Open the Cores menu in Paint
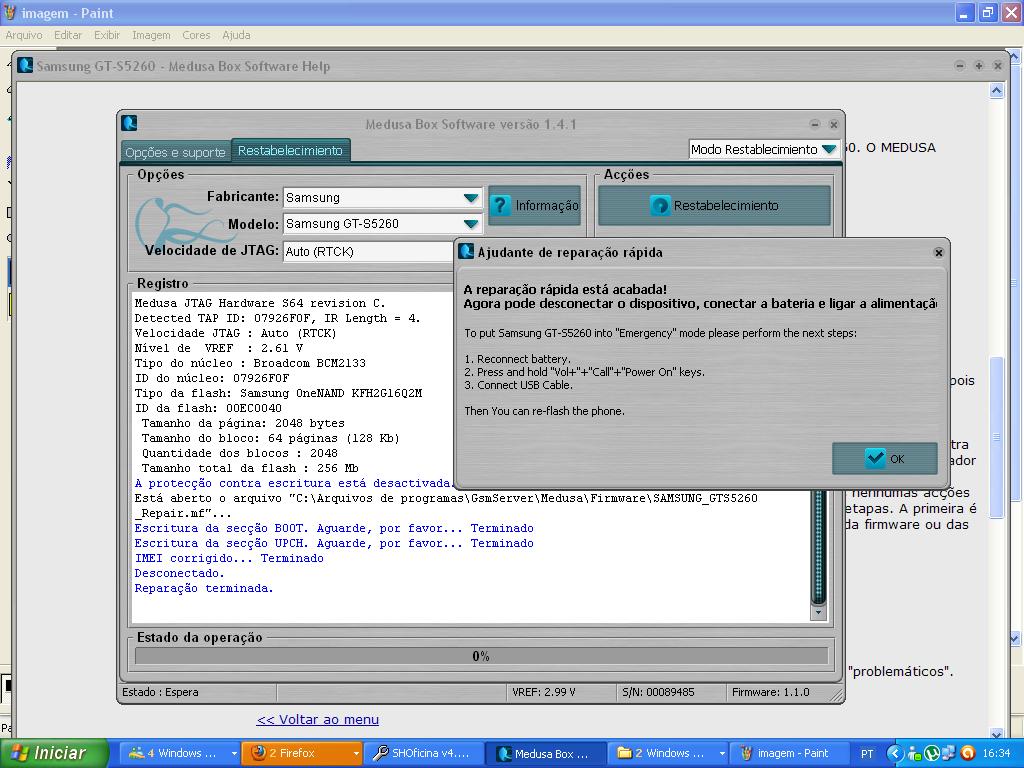 coord(196,35)
